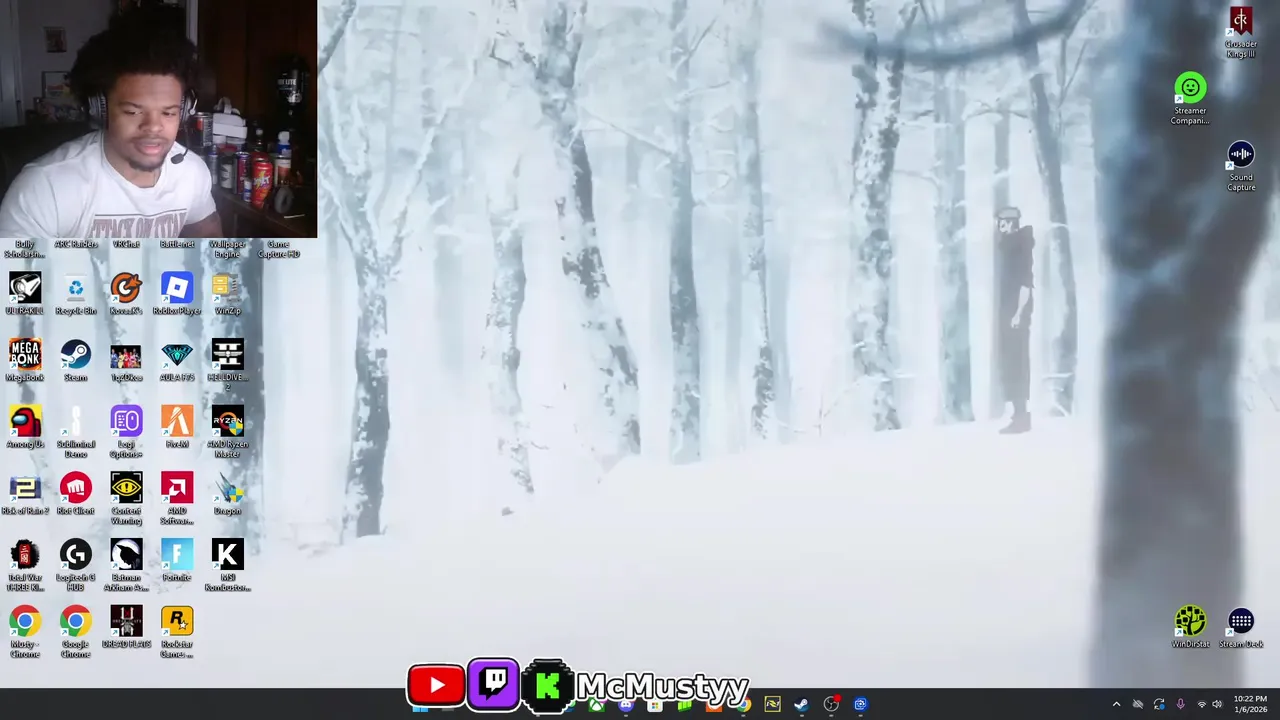Open the ULTRAKILL desktop shortcut
The height and width of the screenshot is (720, 1280).
click(25, 294)
